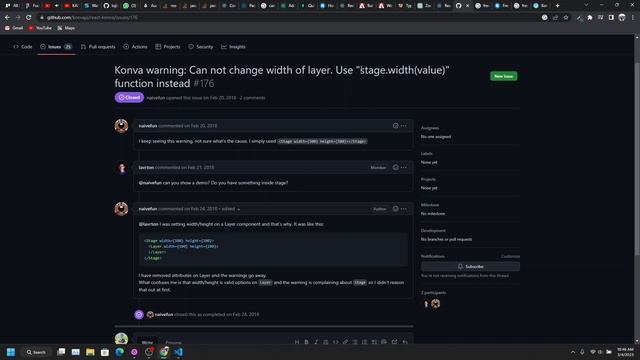Click naivefun username in first comment header

148,126
